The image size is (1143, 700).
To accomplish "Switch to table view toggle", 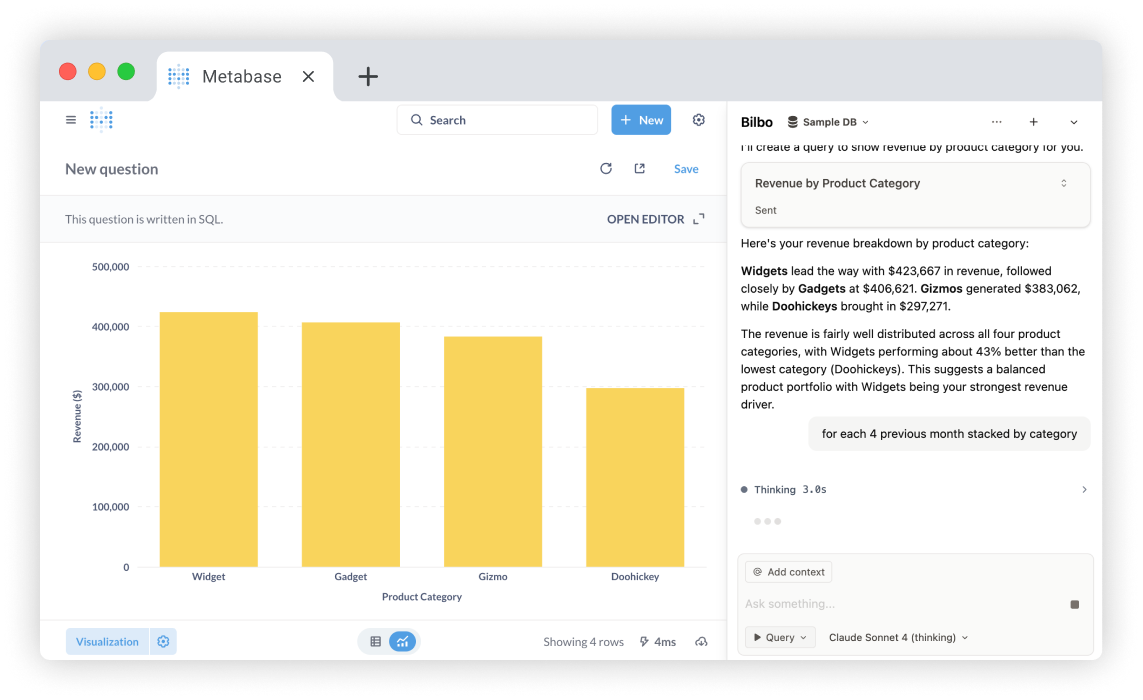I will 376,642.
